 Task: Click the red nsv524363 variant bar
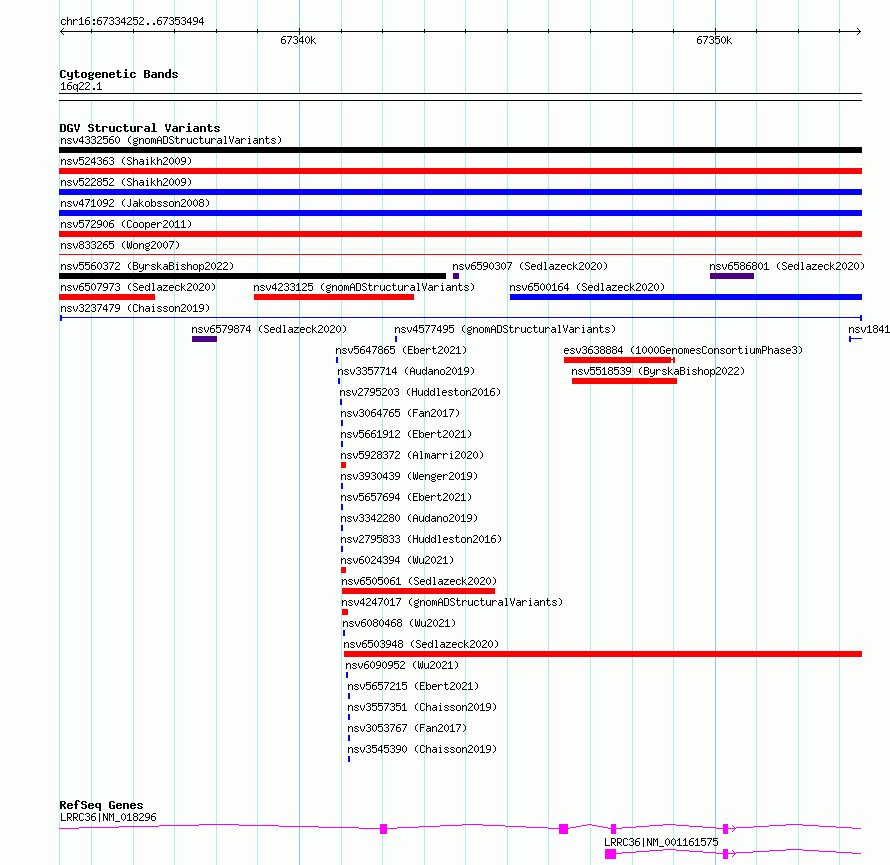click(460, 171)
